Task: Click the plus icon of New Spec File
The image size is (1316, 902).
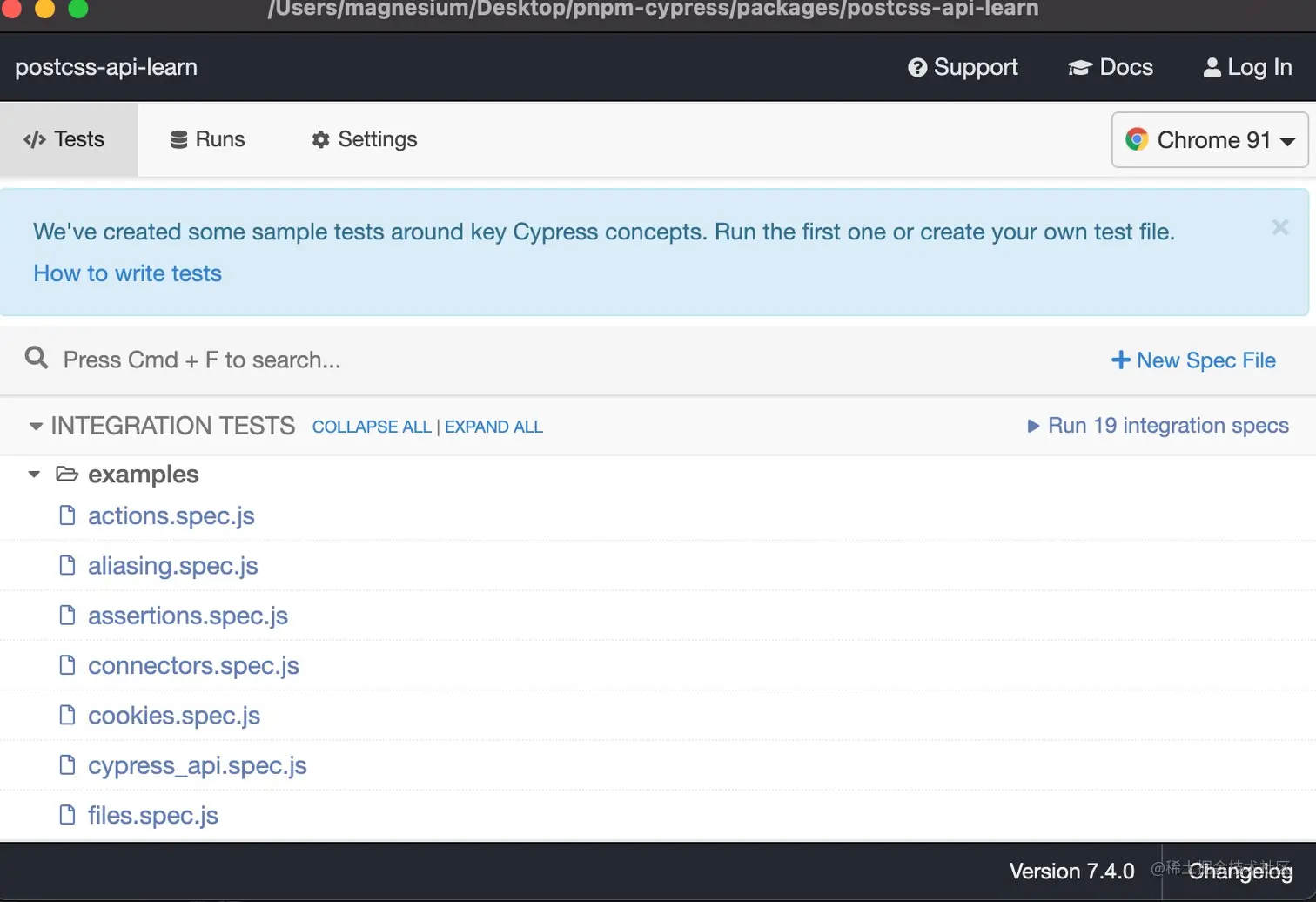Action: pos(1121,360)
